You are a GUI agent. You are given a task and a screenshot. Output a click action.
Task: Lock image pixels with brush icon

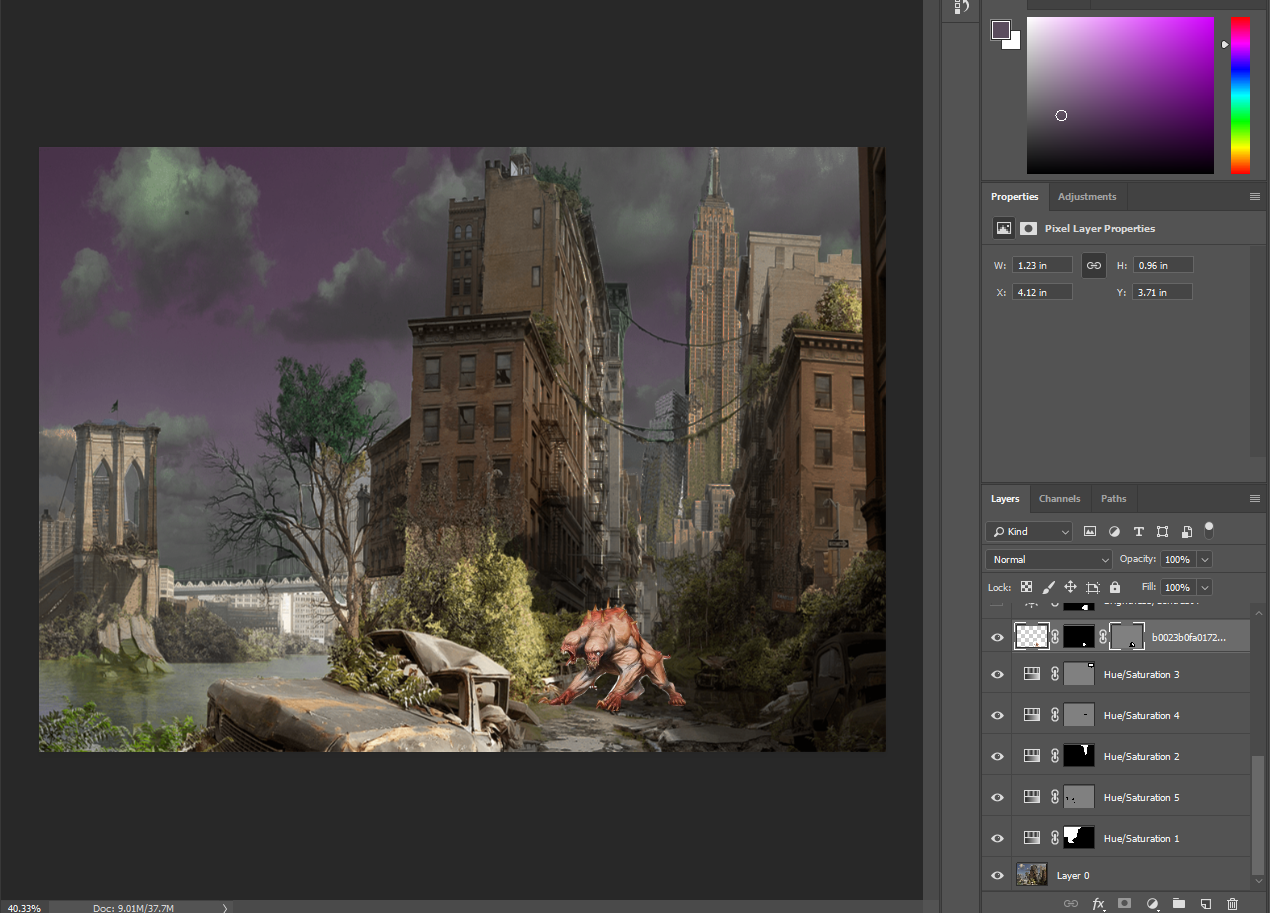click(1048, 588)
